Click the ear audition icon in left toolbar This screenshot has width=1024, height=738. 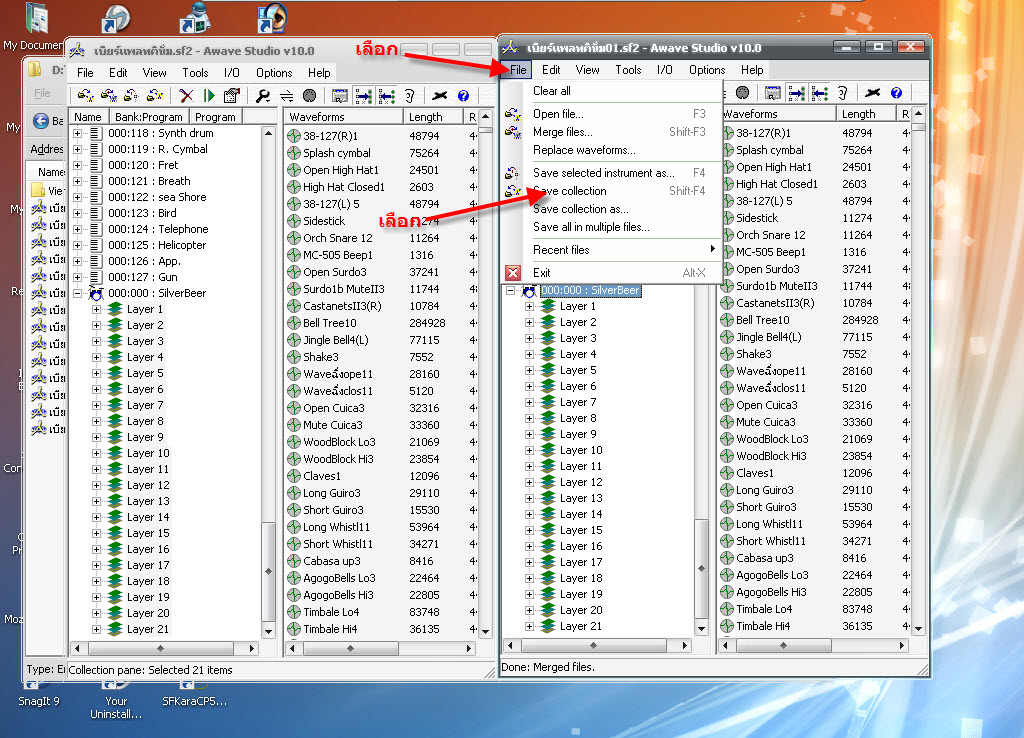pos(409,96)
